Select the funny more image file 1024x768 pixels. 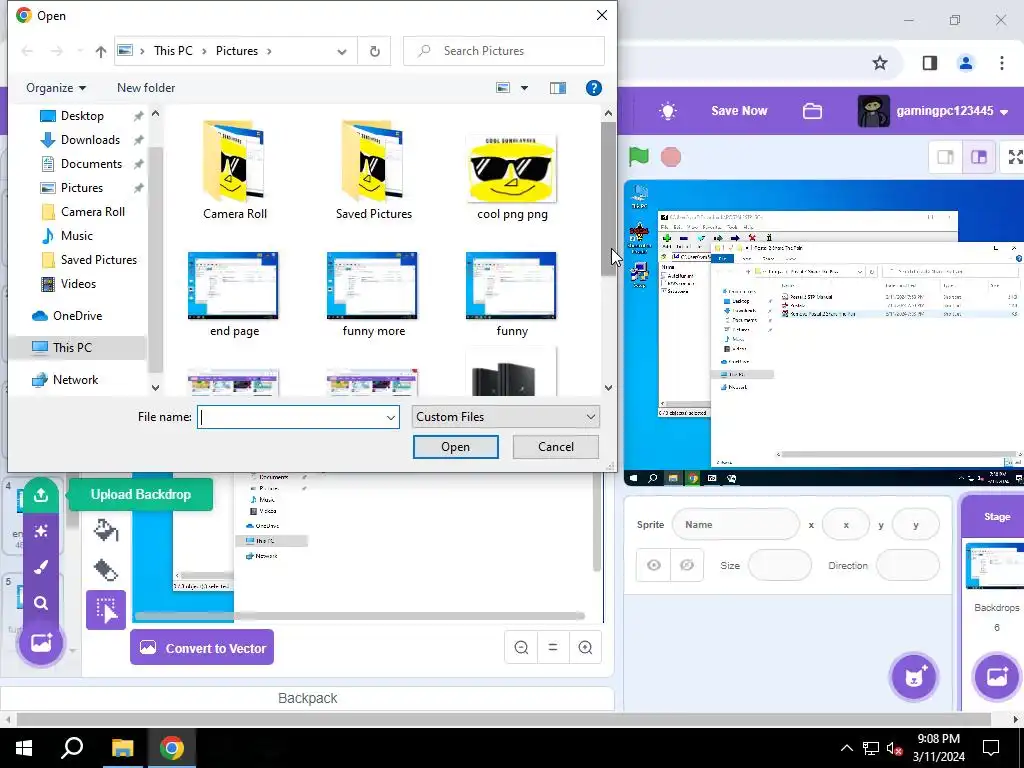click(x=374, y=295)
